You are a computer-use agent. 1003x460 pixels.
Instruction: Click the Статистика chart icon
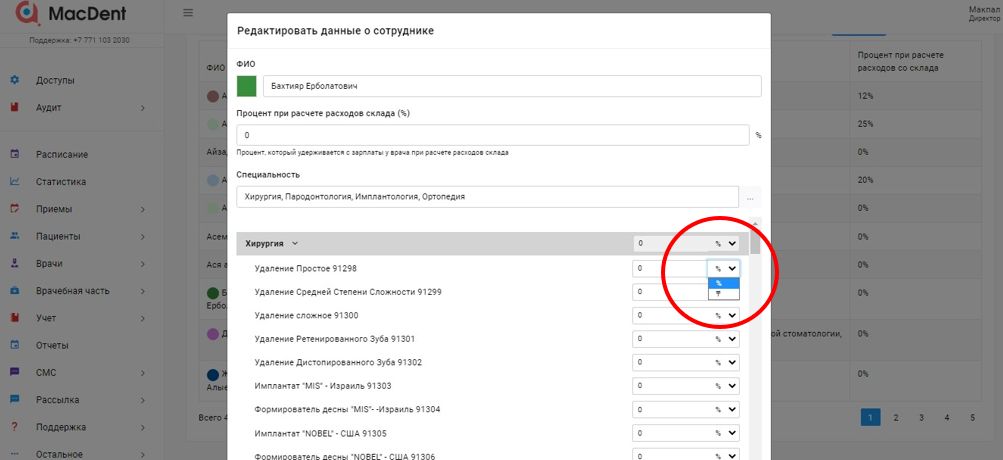[15, 182]
